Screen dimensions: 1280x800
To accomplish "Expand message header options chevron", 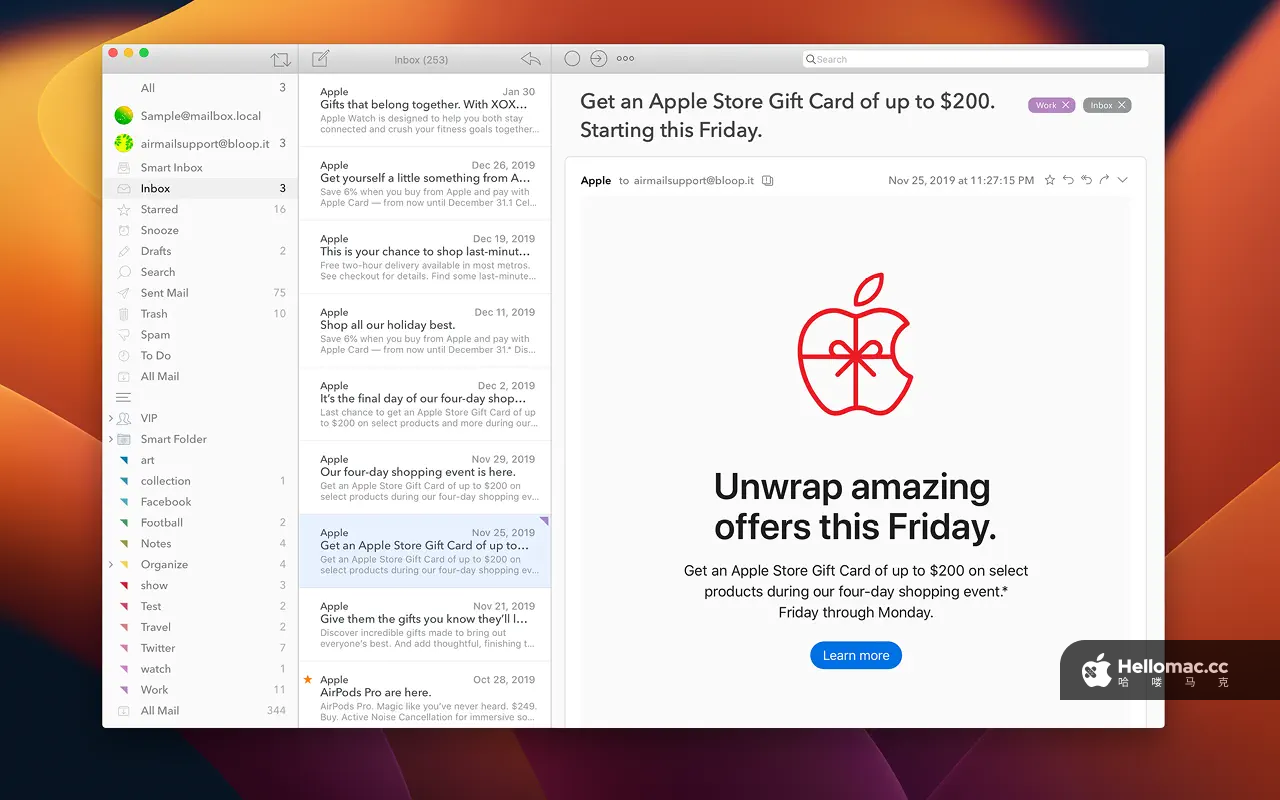I will [1122, 180].
